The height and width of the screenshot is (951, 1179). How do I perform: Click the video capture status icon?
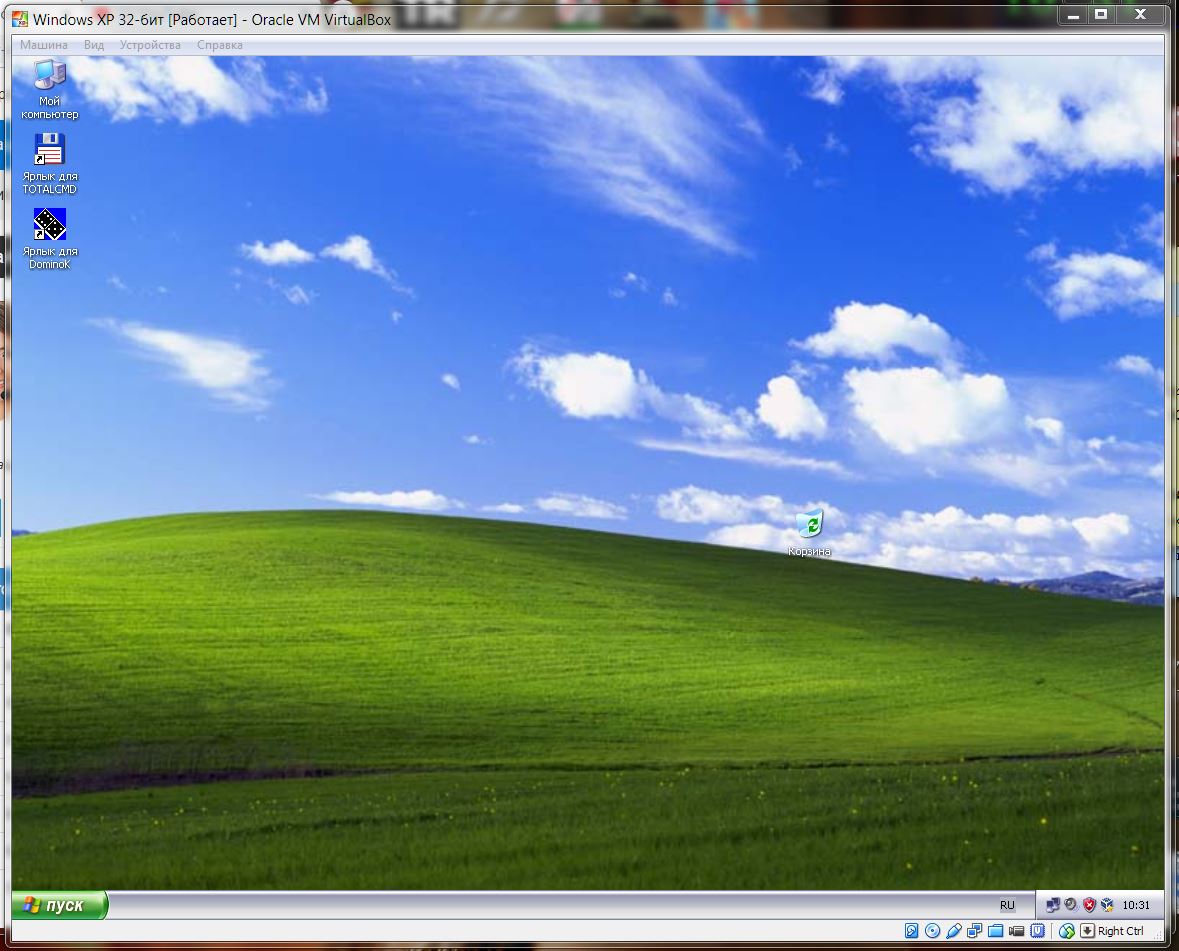[1017, 931]
